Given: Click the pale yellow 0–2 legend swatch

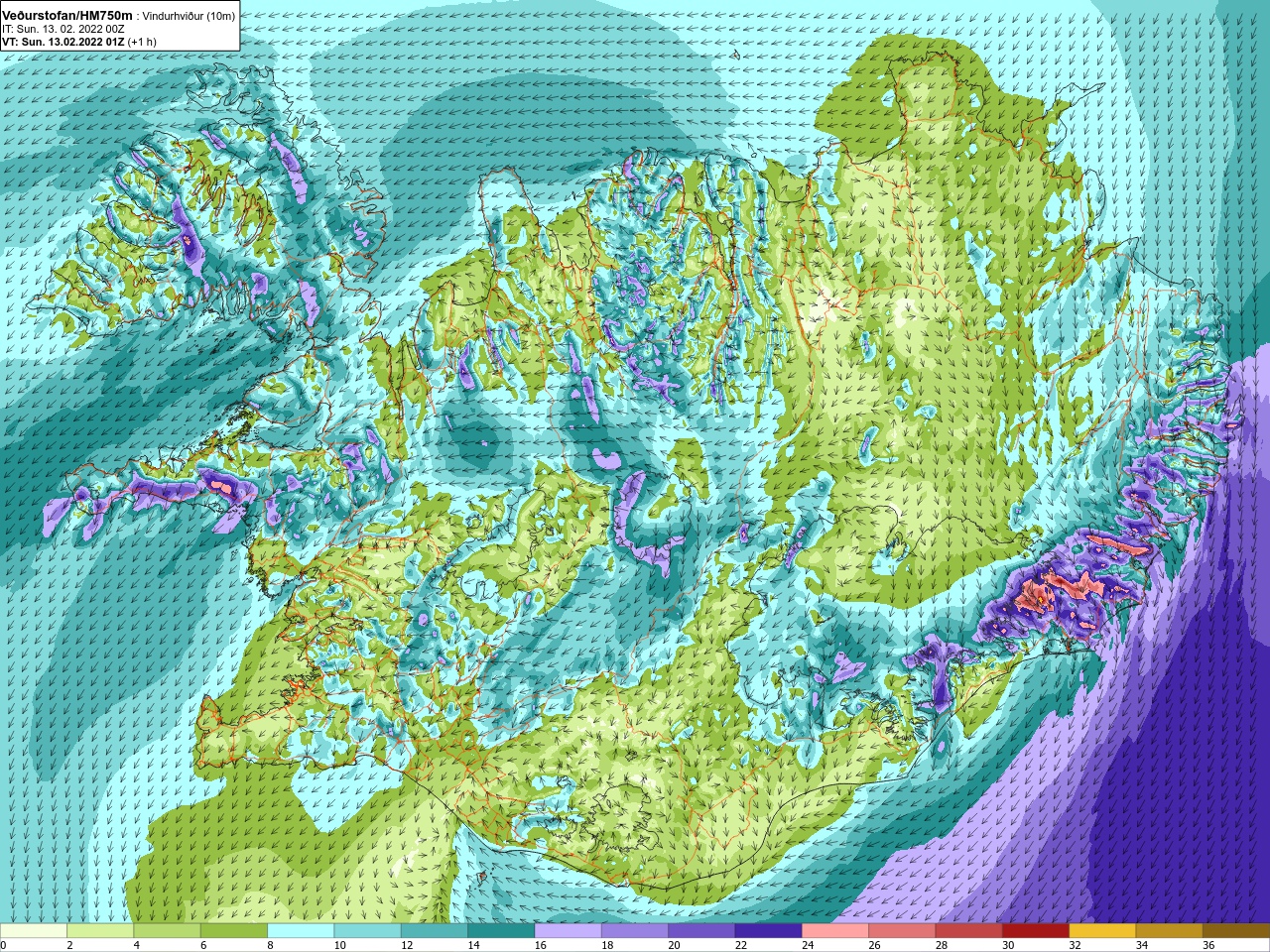Looking at the screenshot, I should (34, 931).
